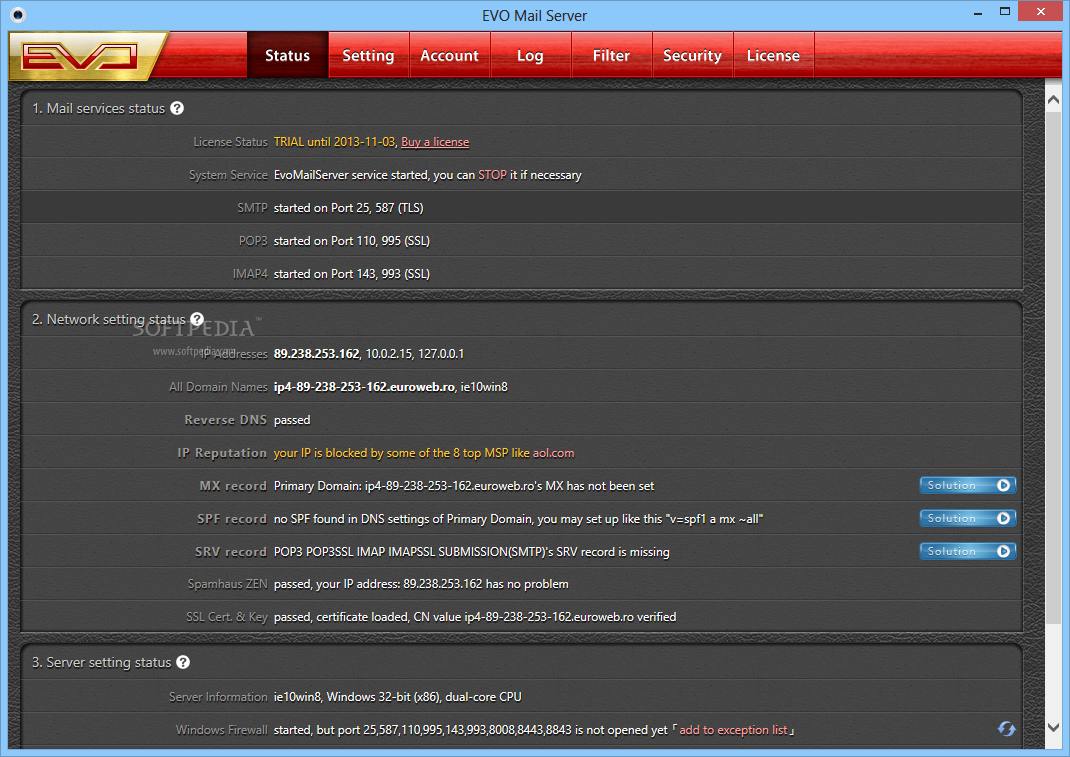
Task: Click STOP to stop EvoMailServer service
Action: pos(492,175)
